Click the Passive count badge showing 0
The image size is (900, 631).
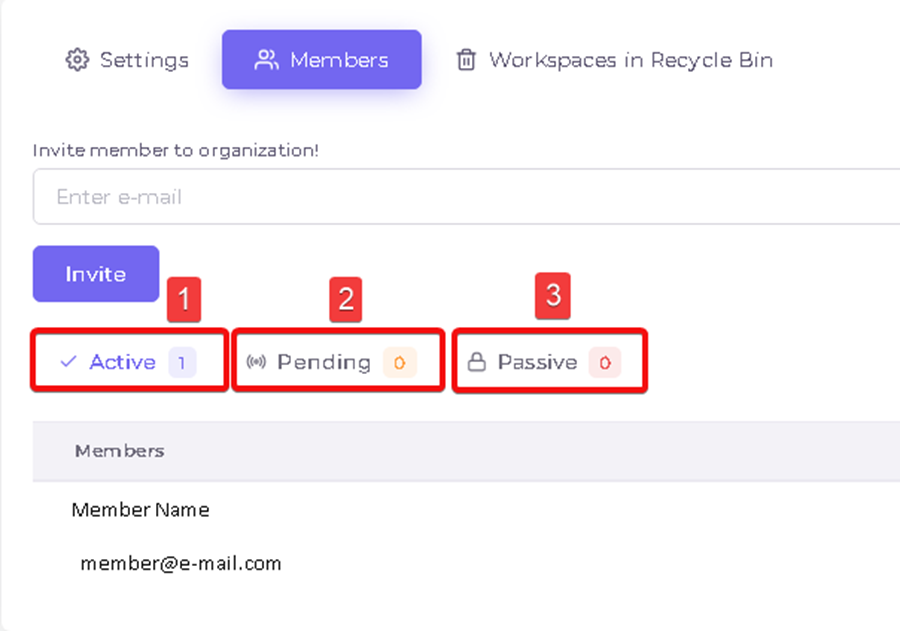605,362
